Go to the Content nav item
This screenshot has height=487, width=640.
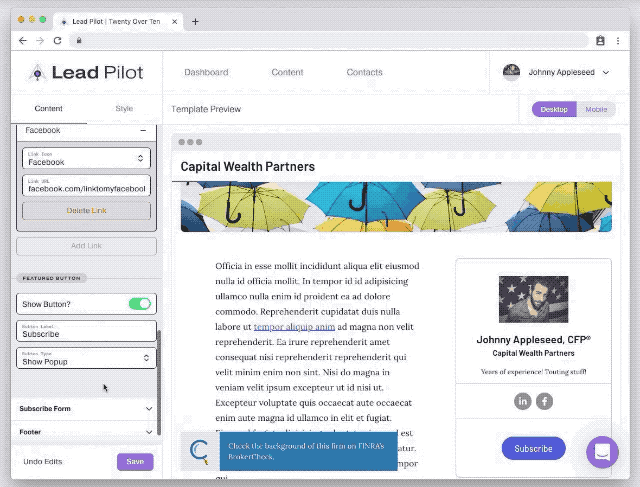287,72
